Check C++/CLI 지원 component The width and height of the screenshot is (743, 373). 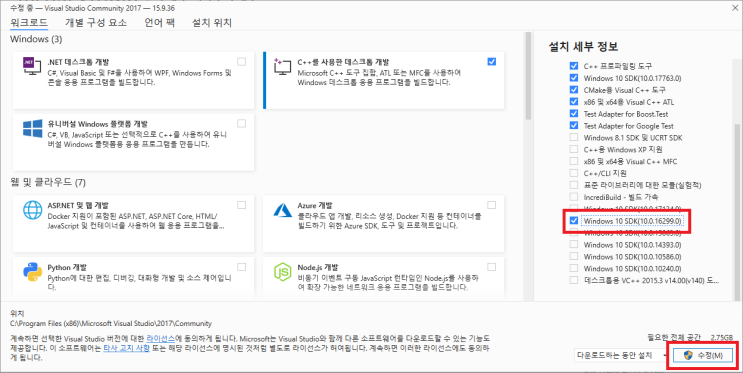(x=574, y=173)
